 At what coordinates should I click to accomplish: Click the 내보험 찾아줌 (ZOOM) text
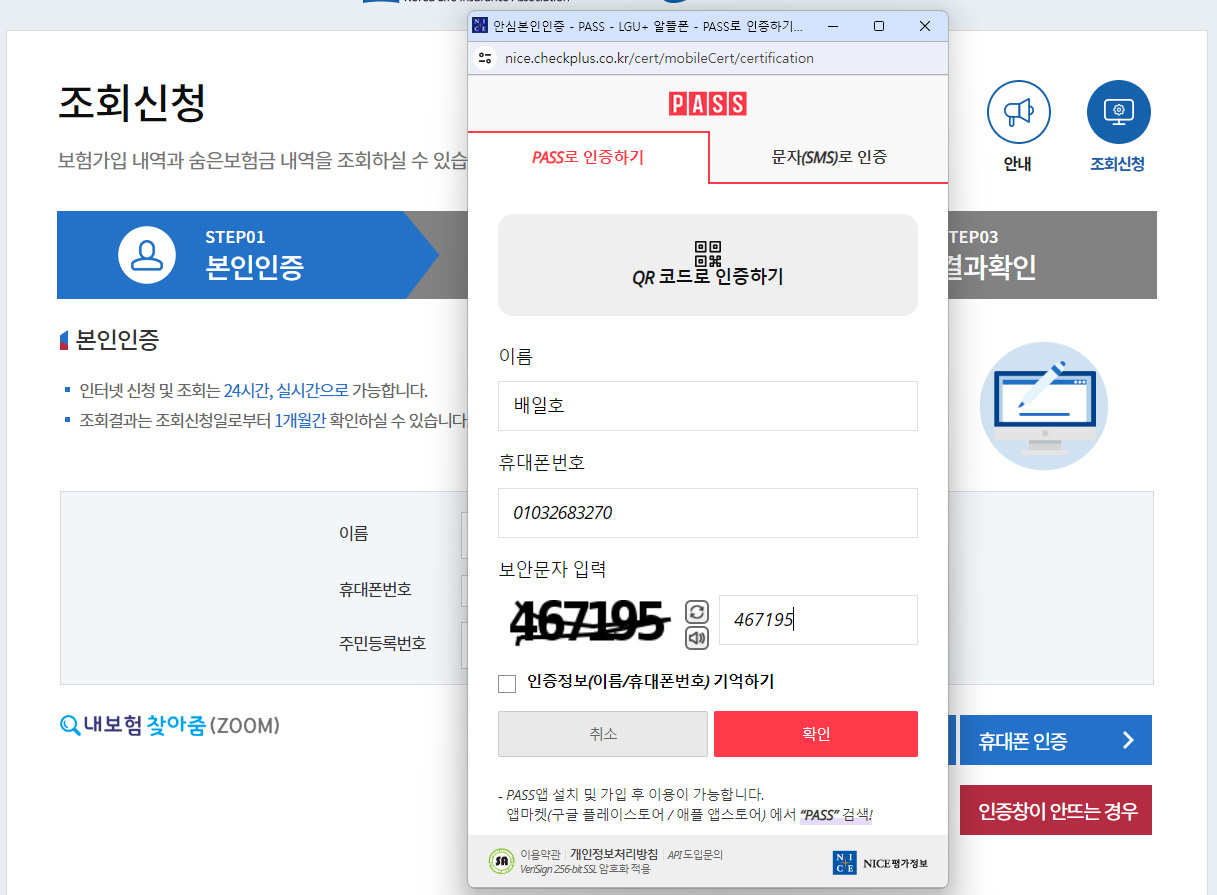click(x=182, y=726)
